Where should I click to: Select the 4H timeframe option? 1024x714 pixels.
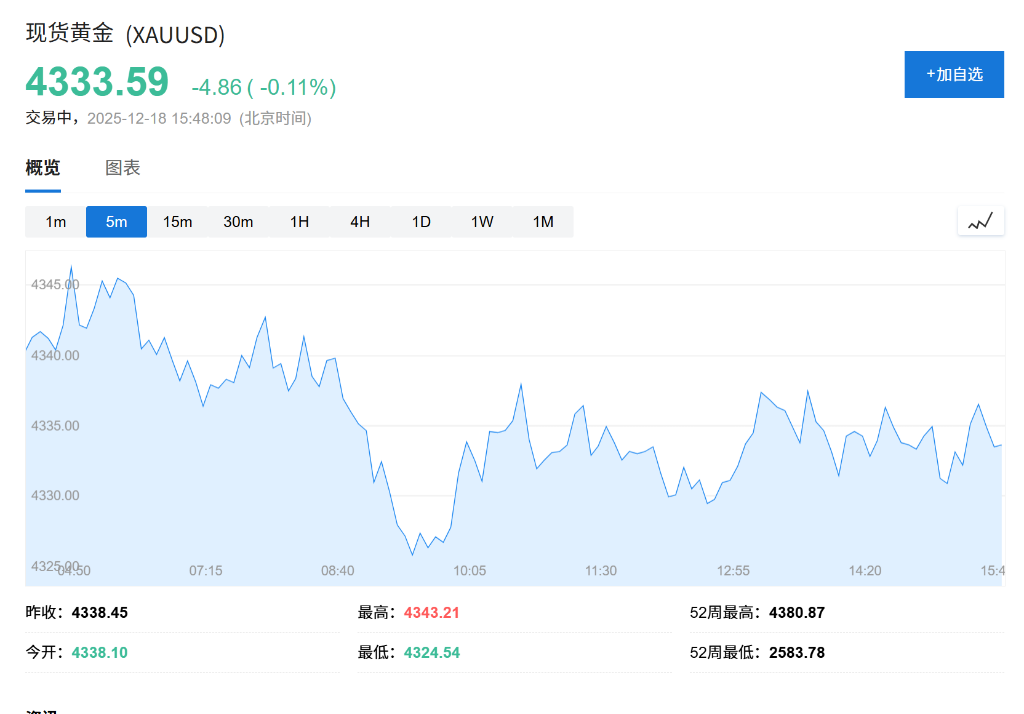coord(360,221)
